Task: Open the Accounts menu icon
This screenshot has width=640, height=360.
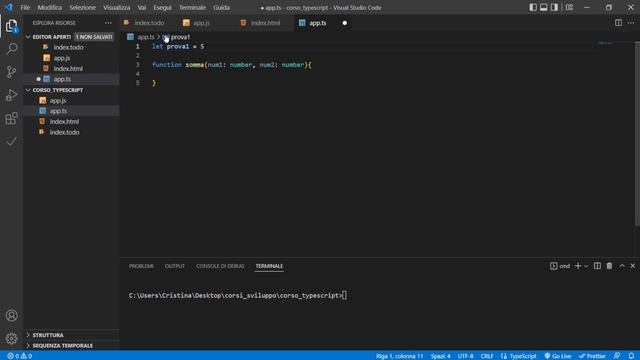Action: tap(11, 316)
